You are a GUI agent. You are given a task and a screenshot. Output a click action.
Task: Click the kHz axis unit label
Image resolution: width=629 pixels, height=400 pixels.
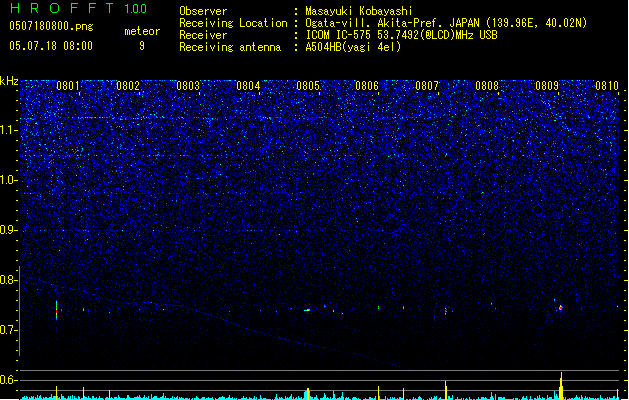(9, 81)
